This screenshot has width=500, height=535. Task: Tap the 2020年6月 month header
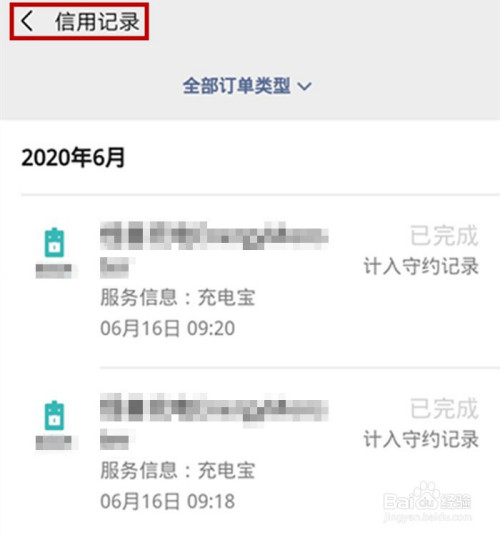point(73,157)
